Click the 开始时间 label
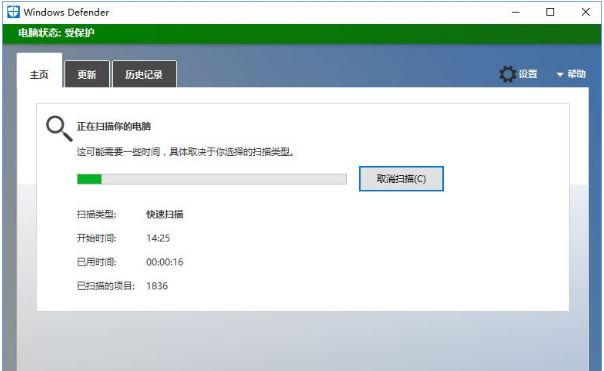The image size is (604, 371). pyautogui.click(x=96, y=238)
